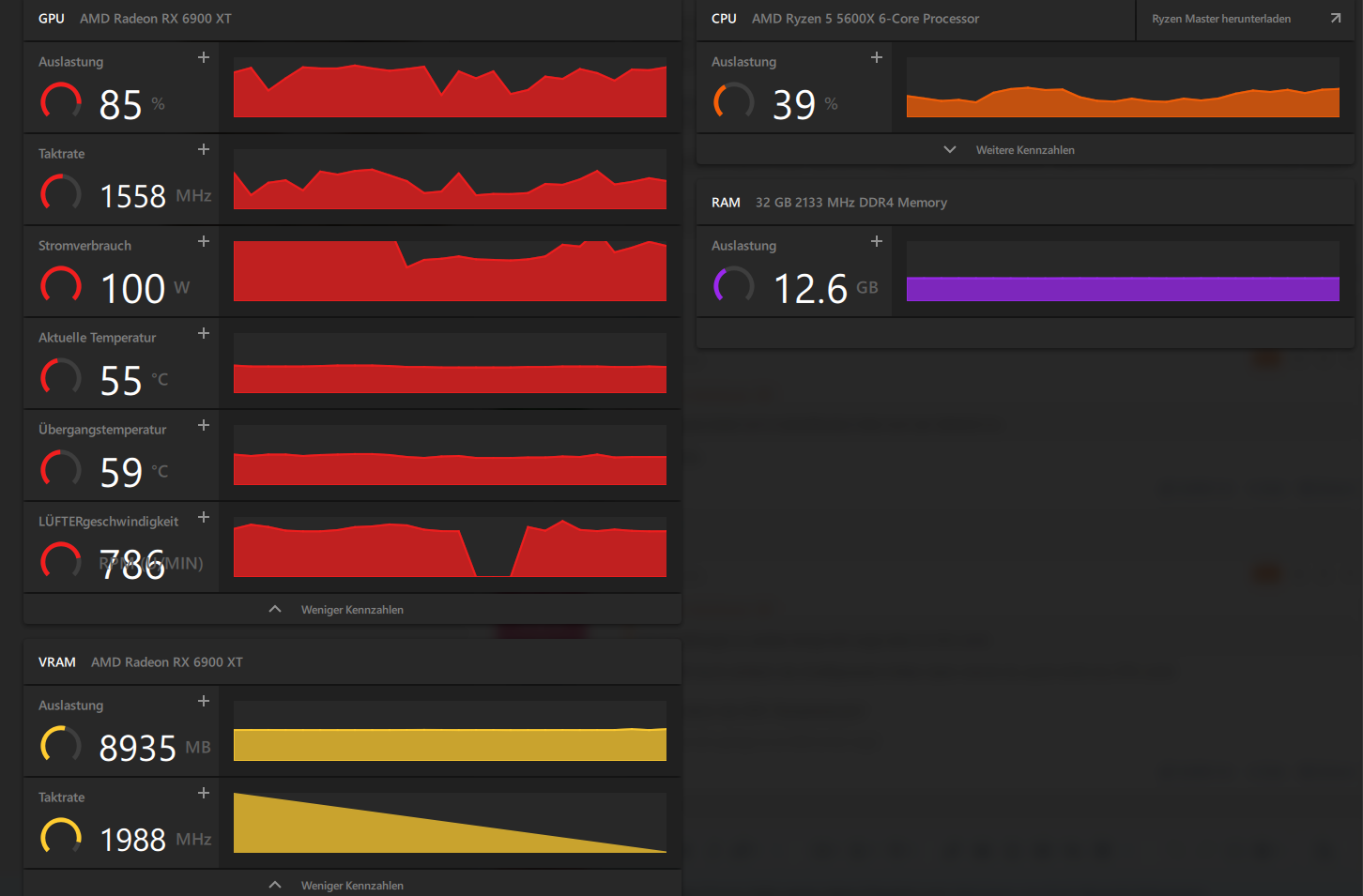Click the purple RAM usage bar graph
This screenshot has width=1363, height=896.
click(x=1123, y=271)
